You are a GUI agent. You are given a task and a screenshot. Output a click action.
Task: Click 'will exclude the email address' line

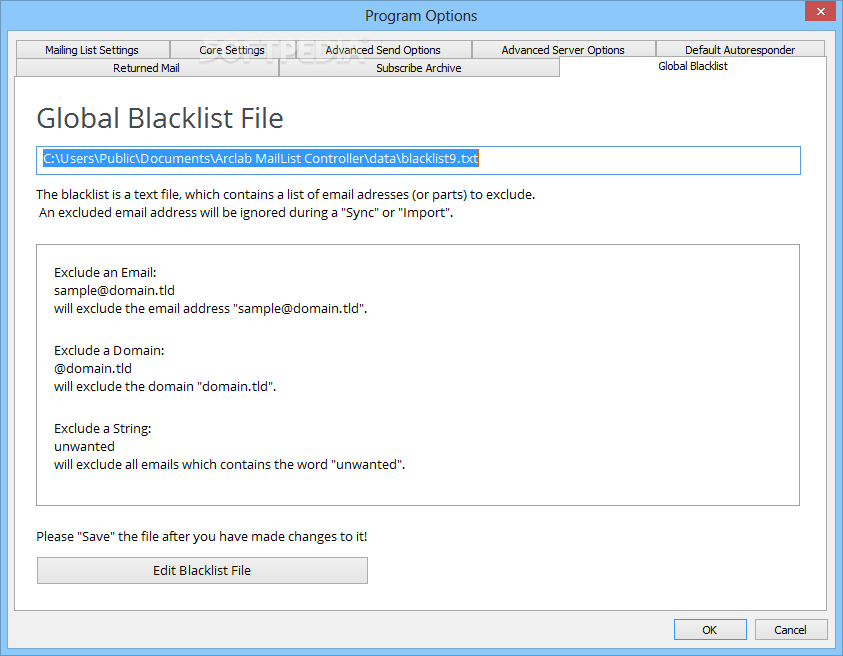click(210, 309)
